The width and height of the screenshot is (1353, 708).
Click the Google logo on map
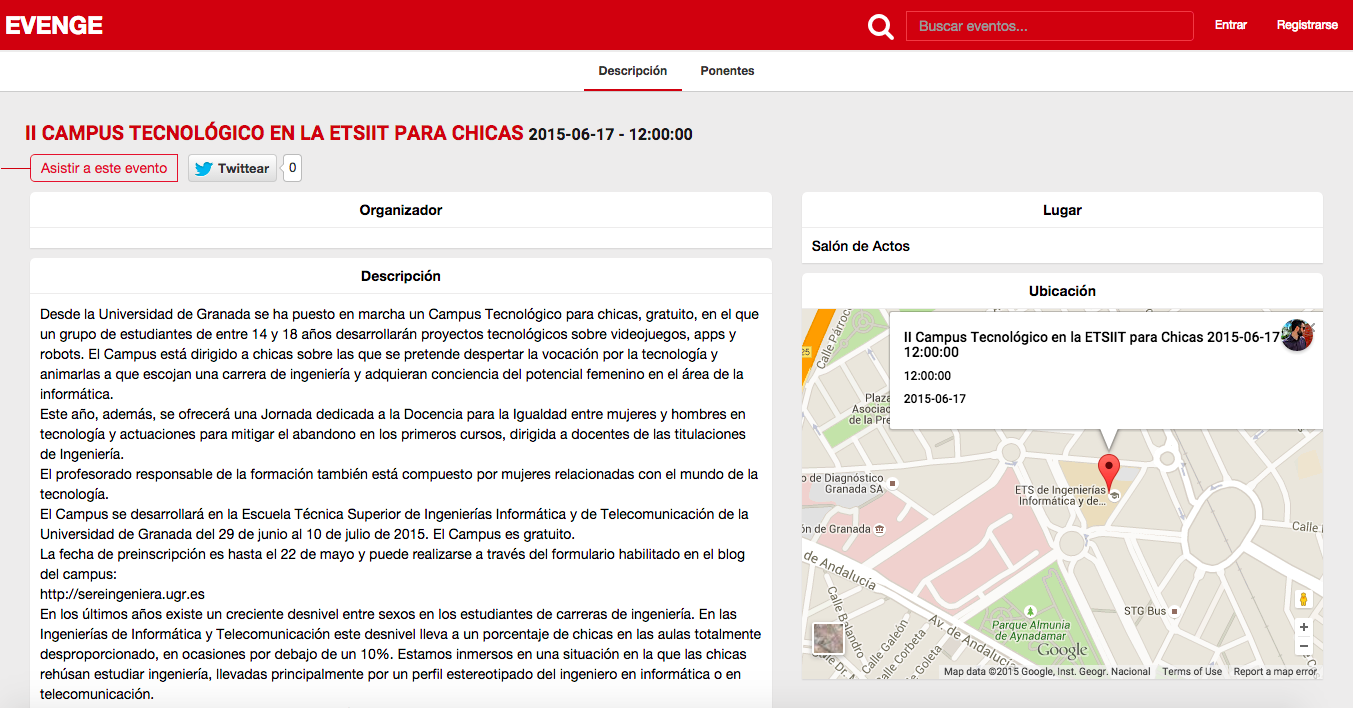[1062, 651]
